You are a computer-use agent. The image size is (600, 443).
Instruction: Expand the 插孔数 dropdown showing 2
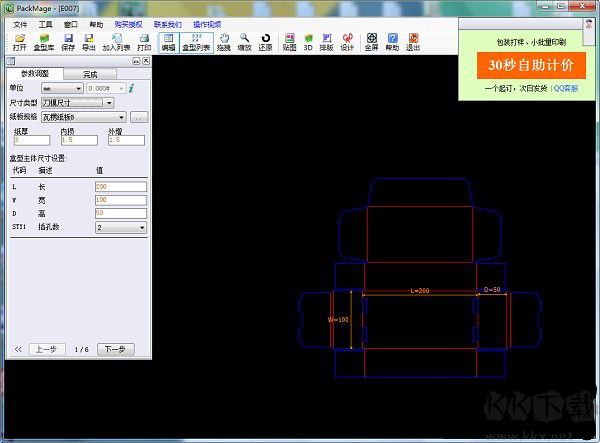121,227
